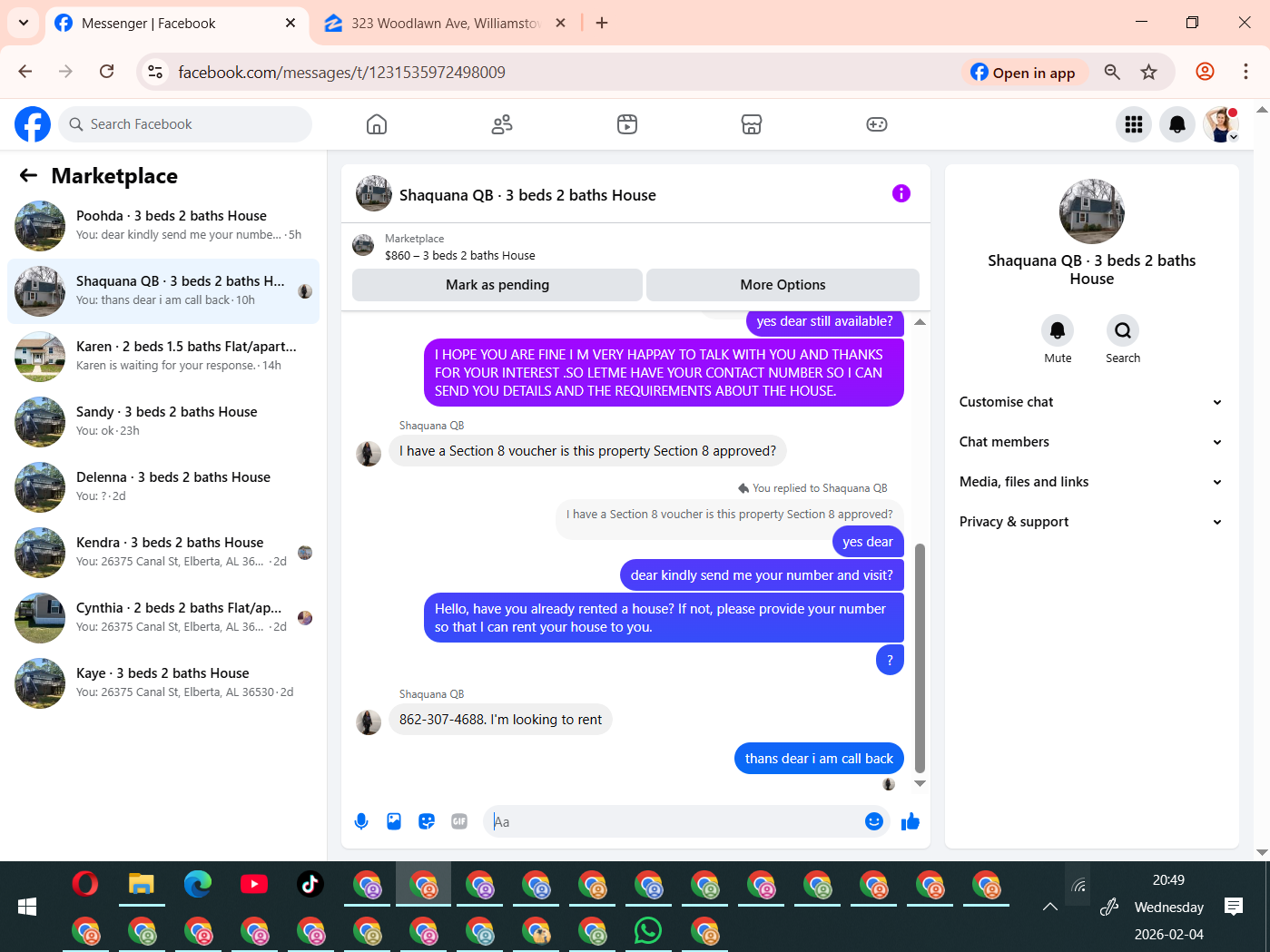Viewport: 1270px width, 952px height.
Task: Mute the Shaquana QB conversation
Action: point(1058,330)
